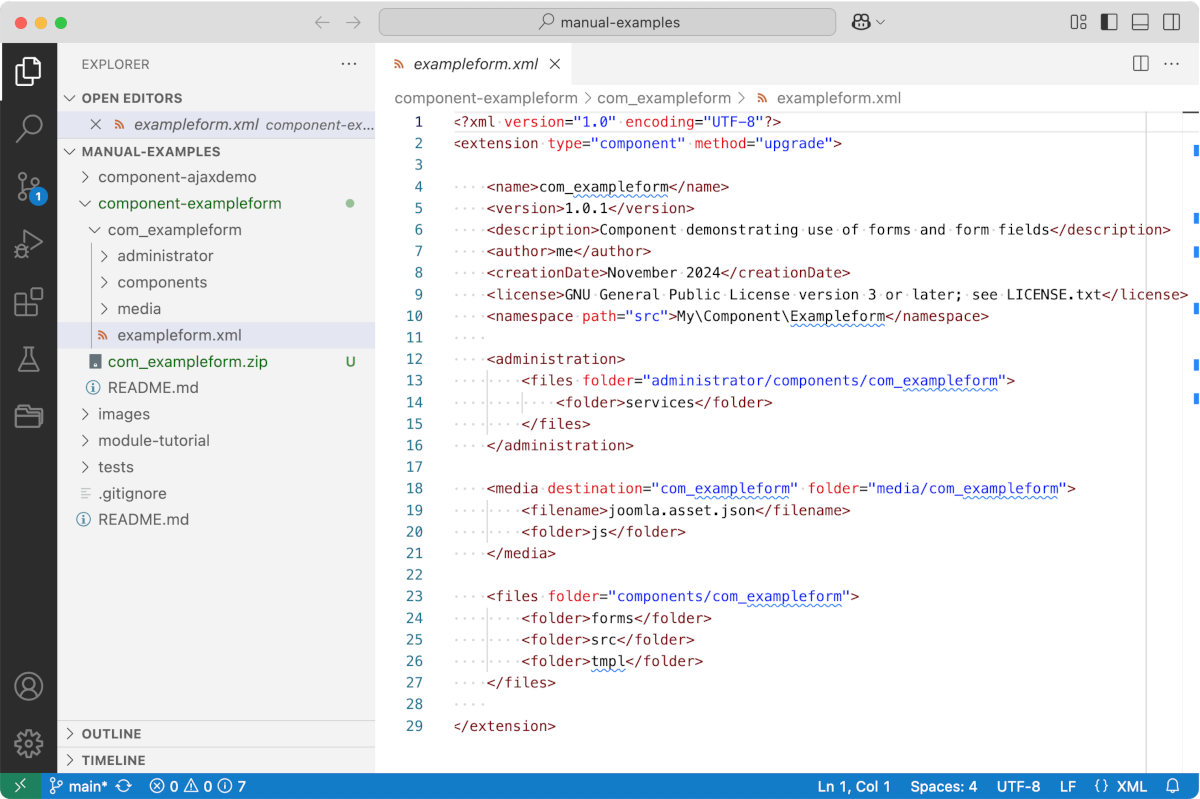
Task: Toggle the secondary sidebar from the title bar
Action: point(1170,21)
